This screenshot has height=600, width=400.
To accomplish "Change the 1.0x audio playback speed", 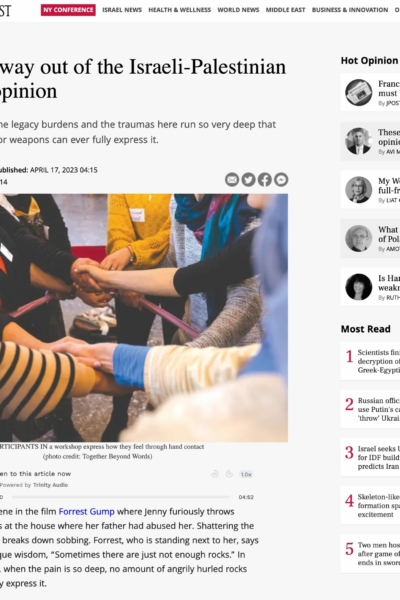I will pyautogui.click(x=246, y=474).
